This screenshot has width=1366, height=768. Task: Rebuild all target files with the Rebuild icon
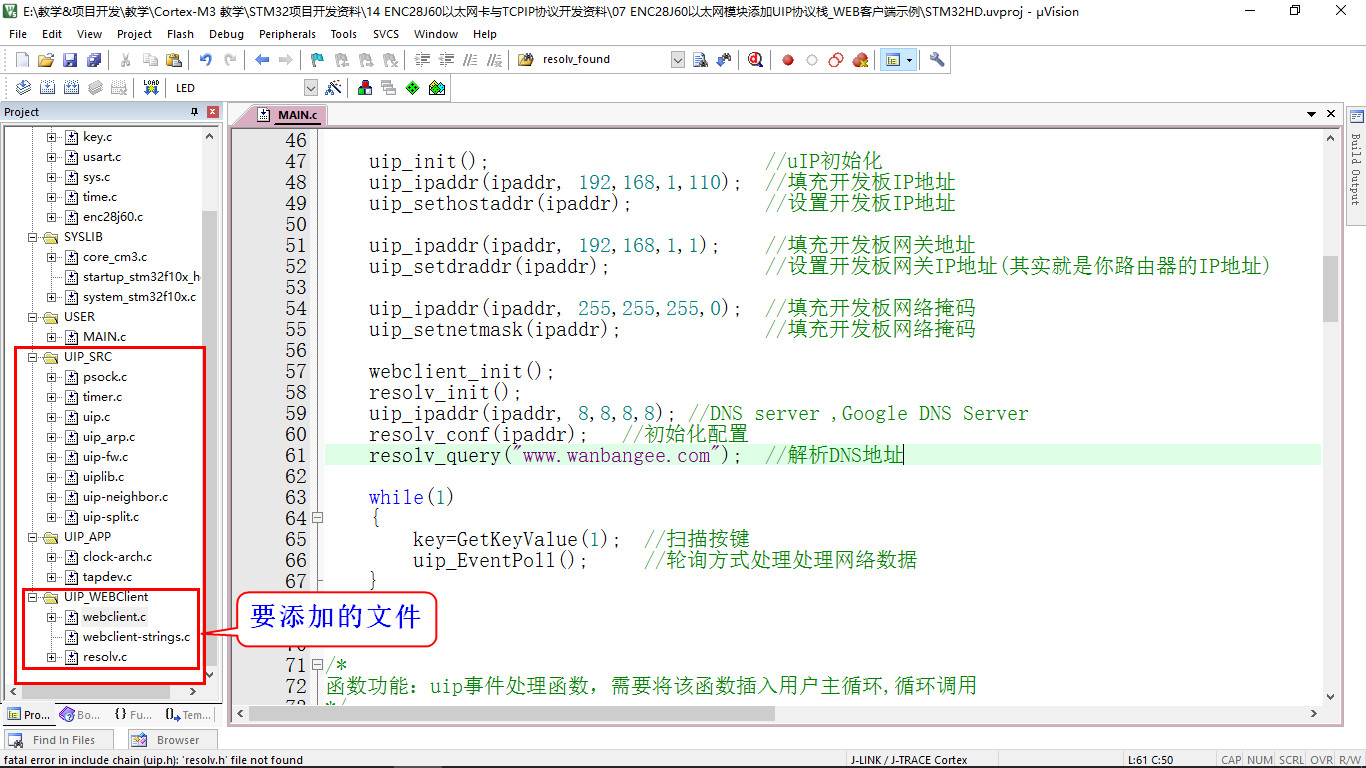pyautogui.click(x=71, y=88)
